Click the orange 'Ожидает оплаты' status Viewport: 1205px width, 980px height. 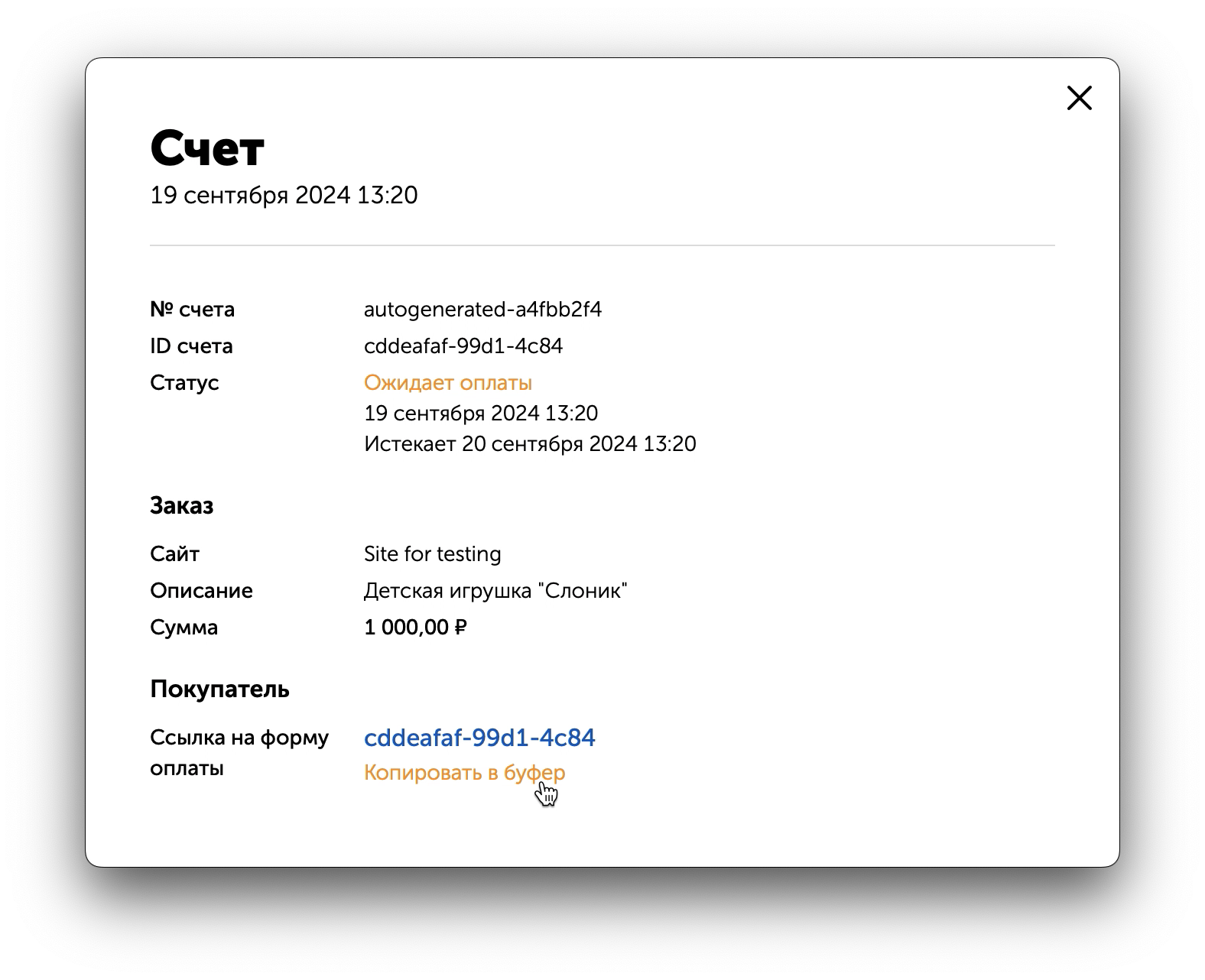pos(448,383)
